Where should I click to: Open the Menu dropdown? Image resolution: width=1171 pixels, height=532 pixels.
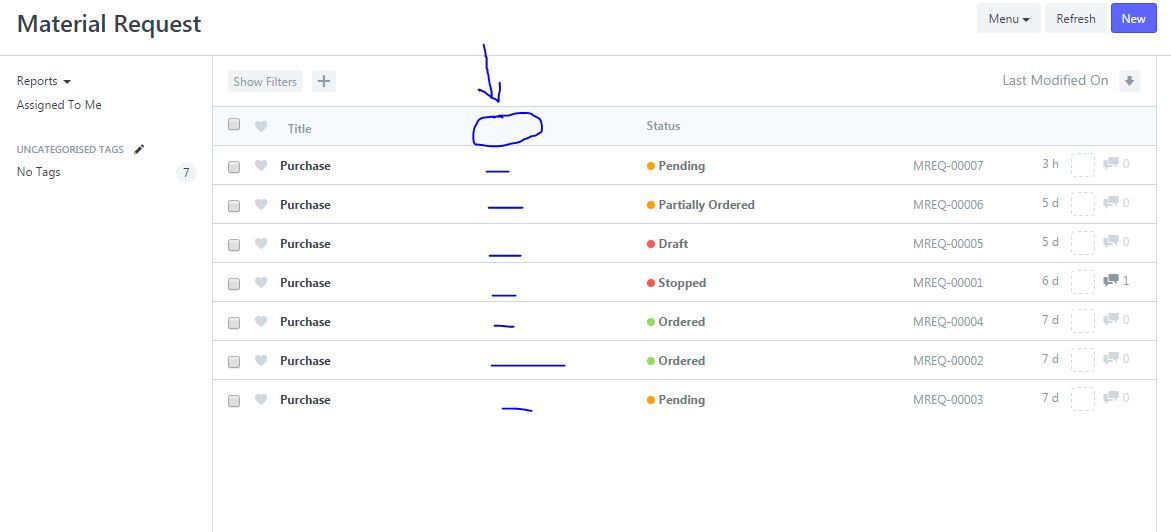[1008, 19]
